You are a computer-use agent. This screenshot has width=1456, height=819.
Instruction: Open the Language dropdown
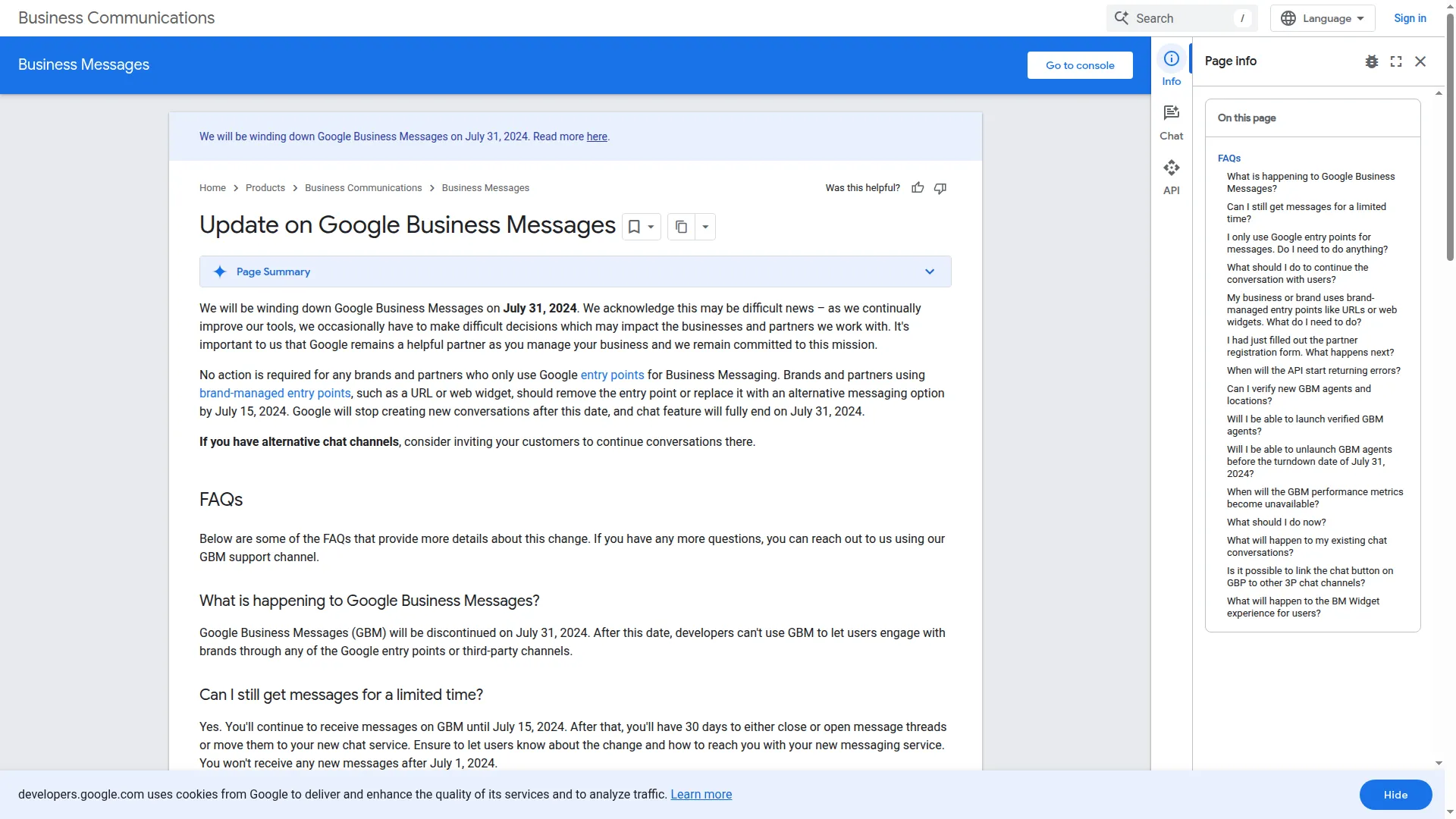tap(1323, 18)
